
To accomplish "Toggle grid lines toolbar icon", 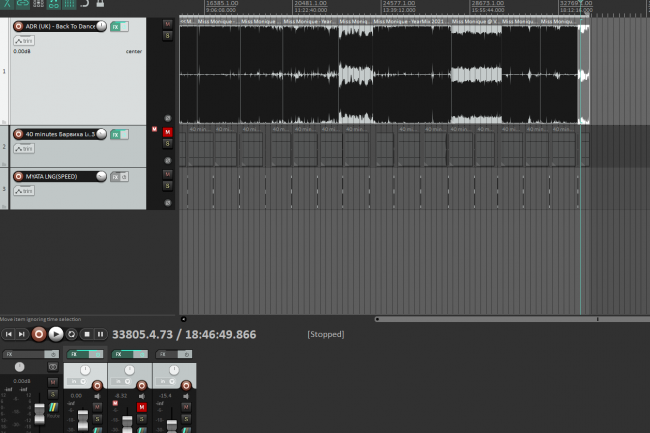I will (x=69, y=3).
